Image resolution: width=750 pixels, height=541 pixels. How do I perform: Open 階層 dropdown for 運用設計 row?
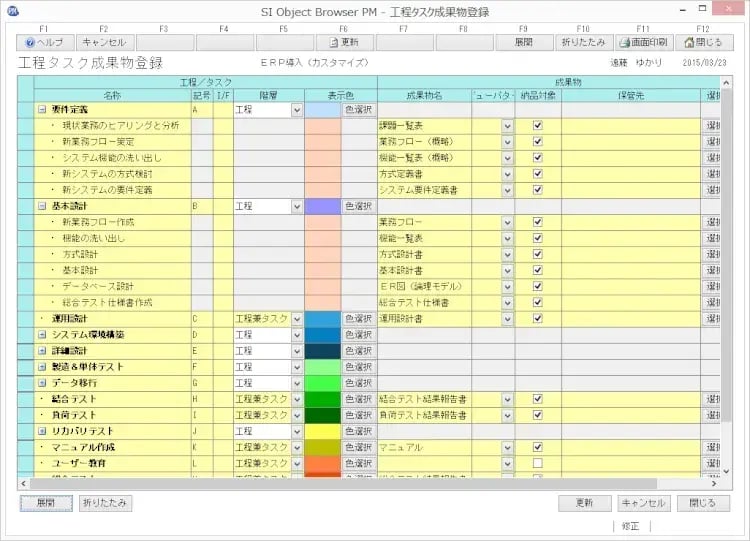(296, 318)
